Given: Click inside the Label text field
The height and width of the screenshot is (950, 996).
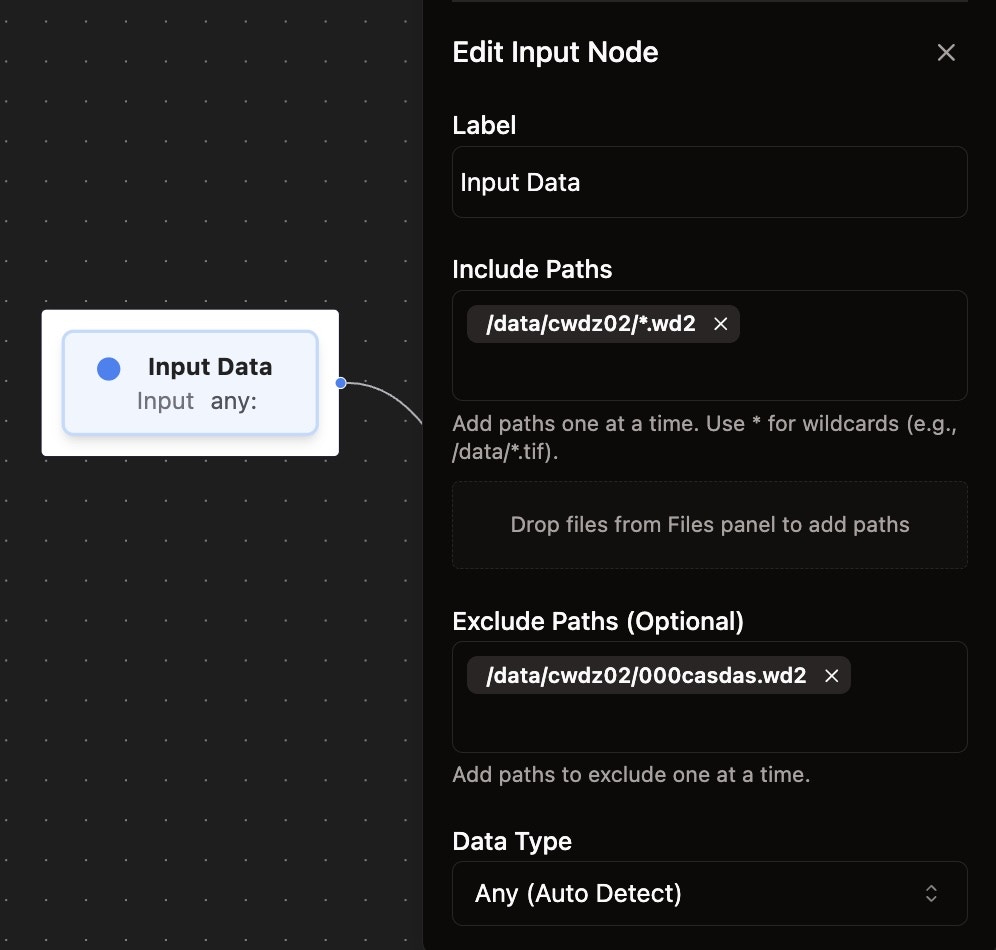Looking at the screenshot, I should 710,182.
